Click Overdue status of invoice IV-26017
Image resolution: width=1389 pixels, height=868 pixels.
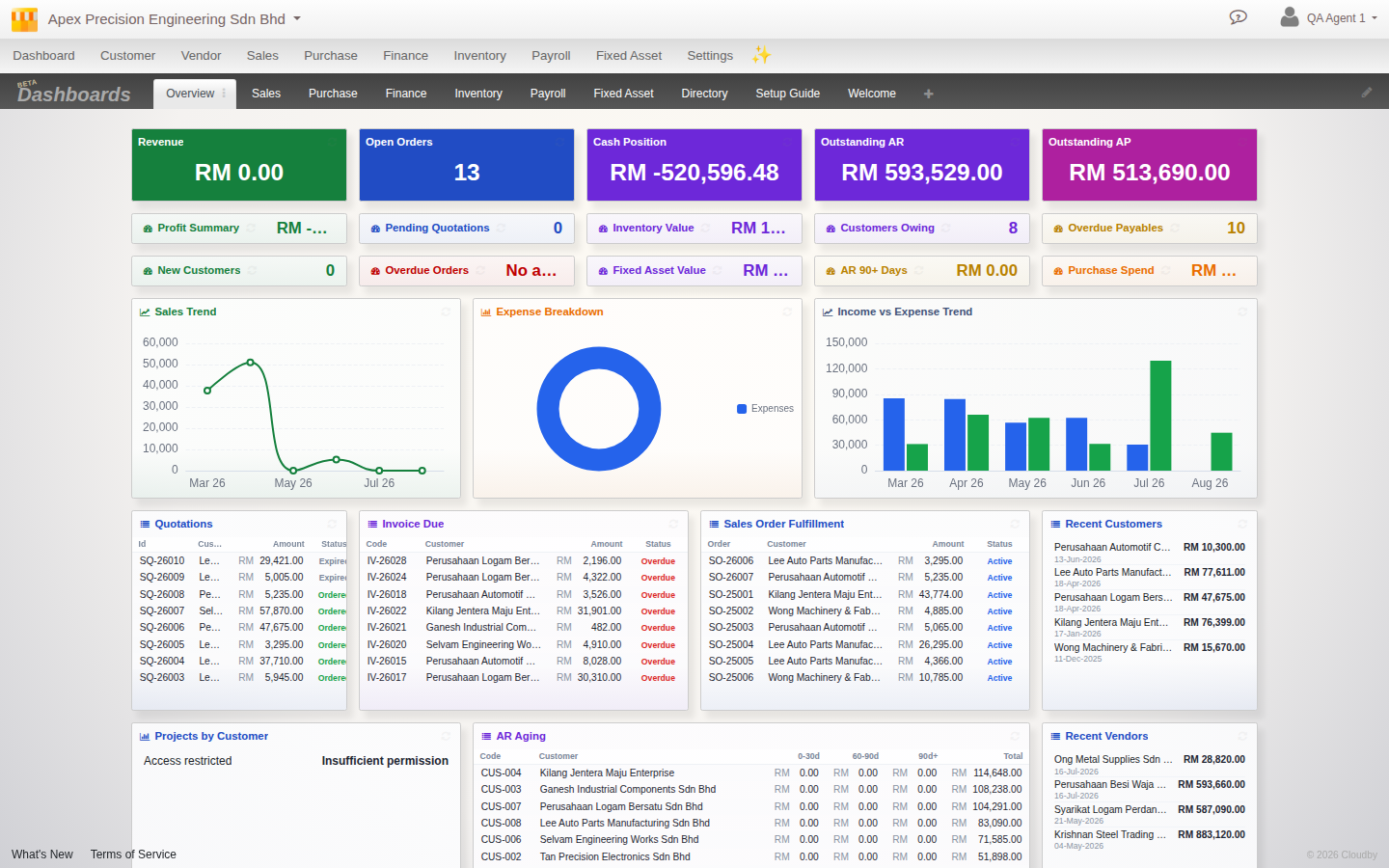(658, 678)
